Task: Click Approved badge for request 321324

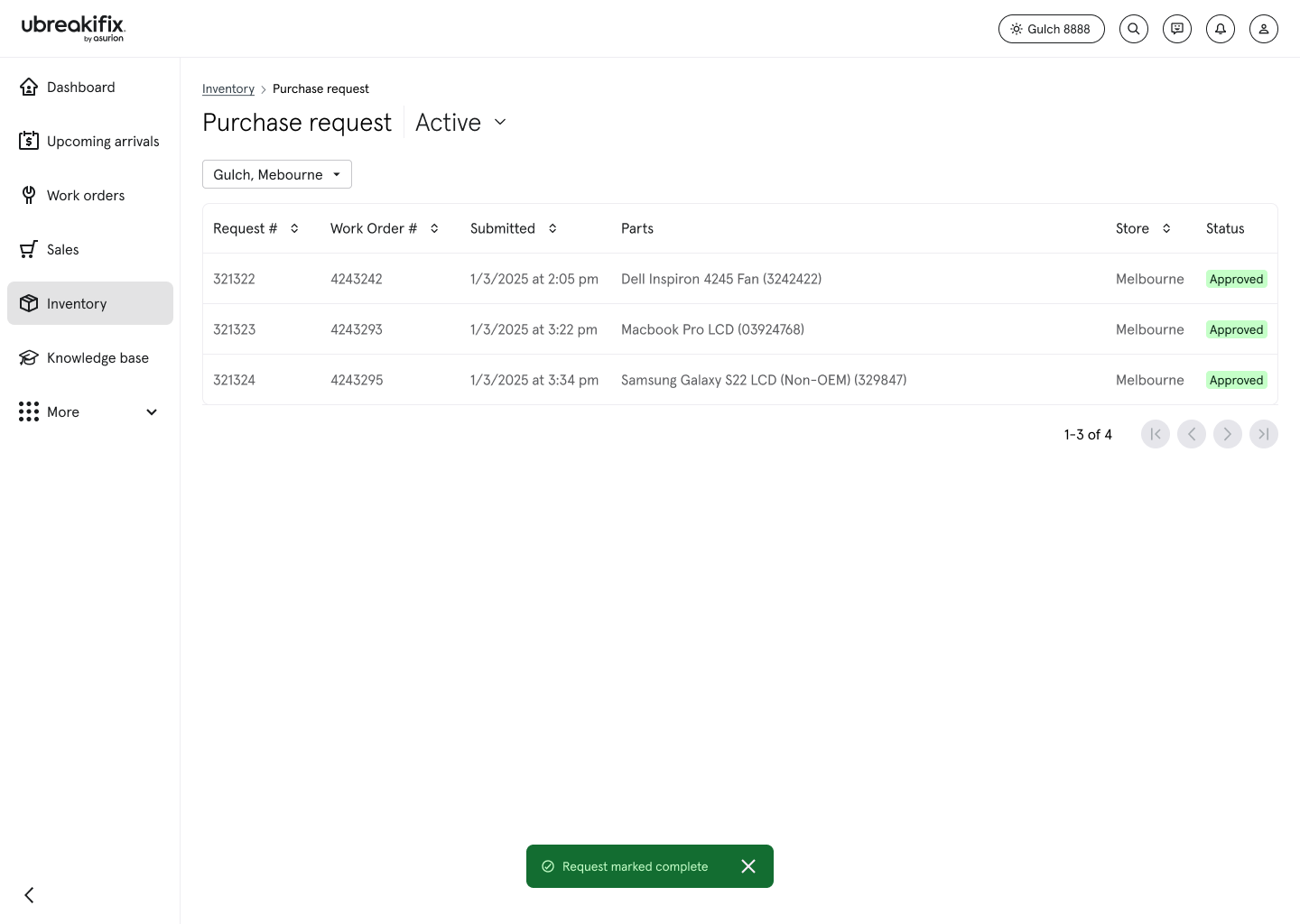Action: (1237, 380)
